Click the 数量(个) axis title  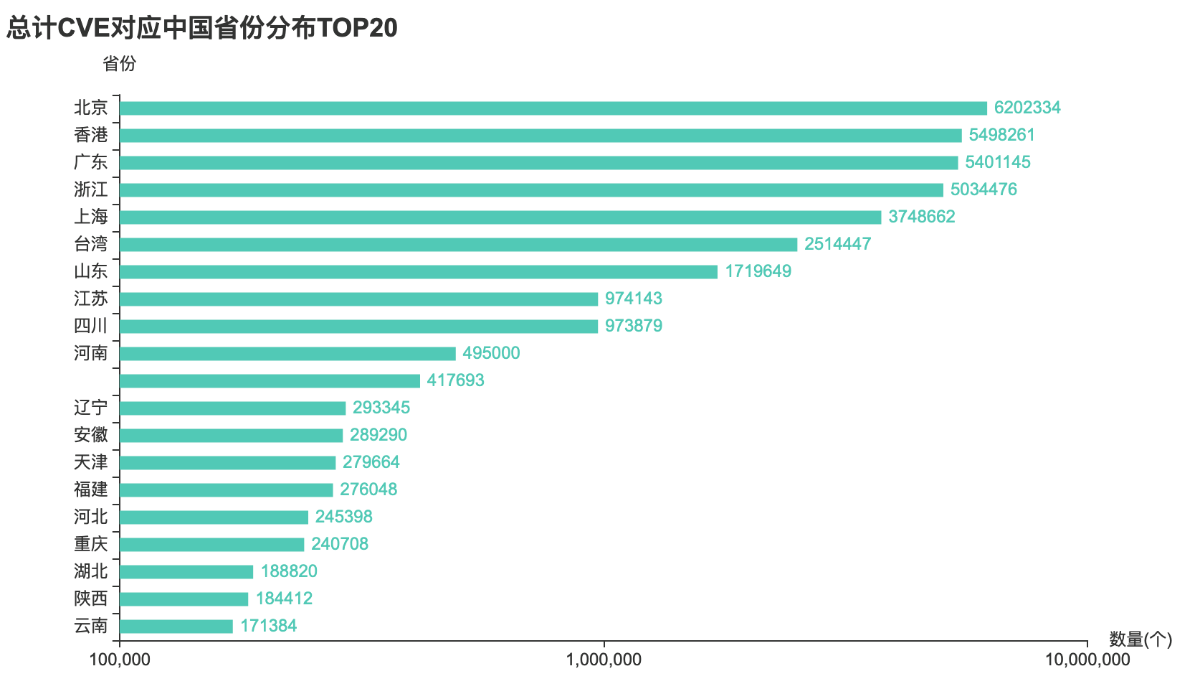pos(1140,639)
